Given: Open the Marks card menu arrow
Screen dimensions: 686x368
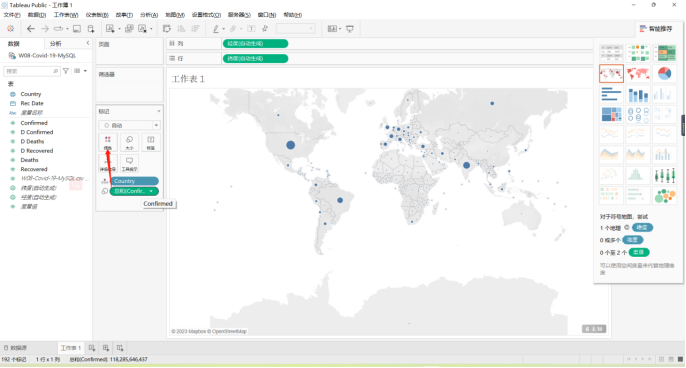Looking at the screenshot, I should [x=158, y=112].
